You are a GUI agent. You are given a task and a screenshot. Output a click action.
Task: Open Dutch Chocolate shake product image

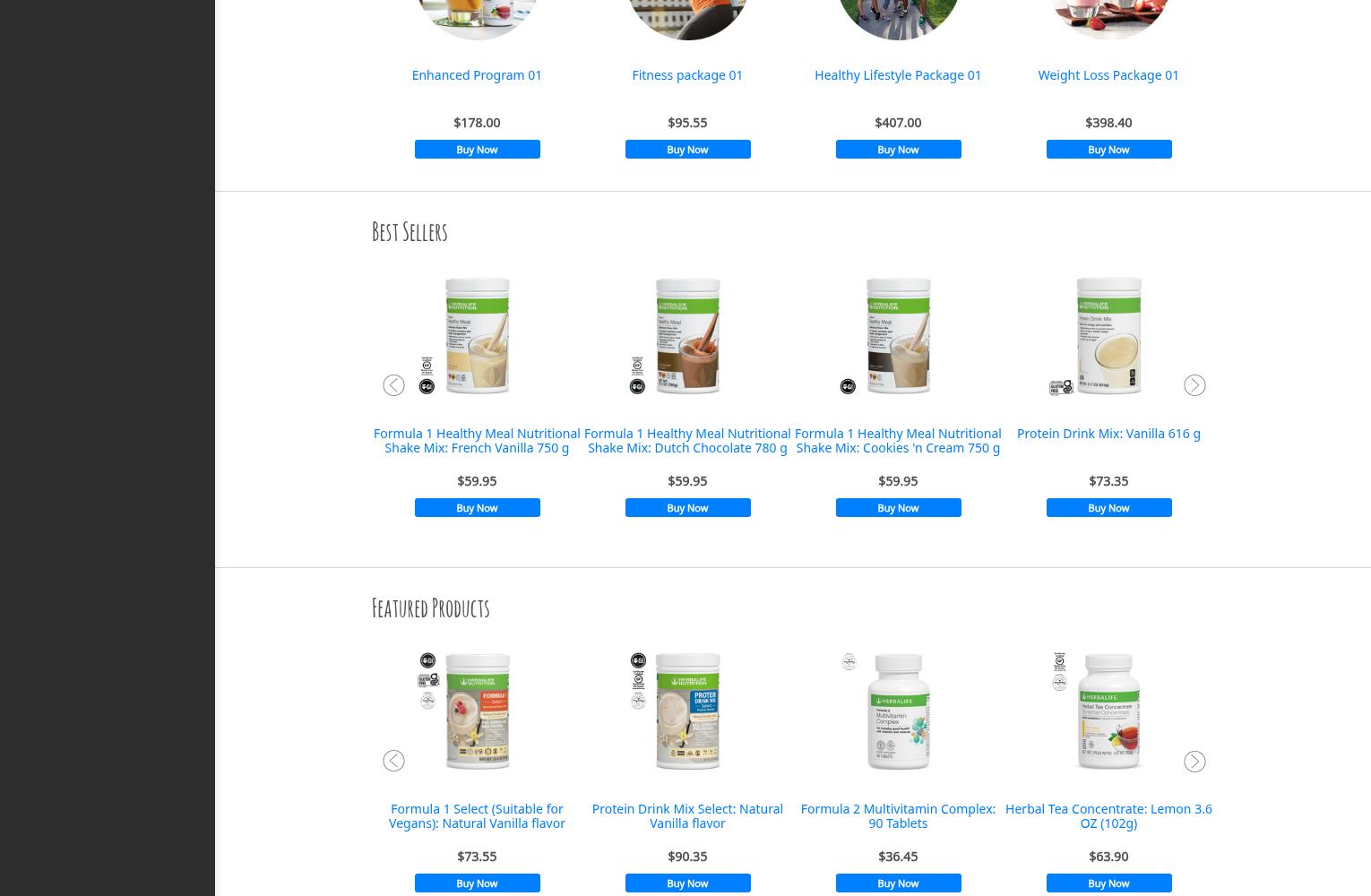[687, 336]
